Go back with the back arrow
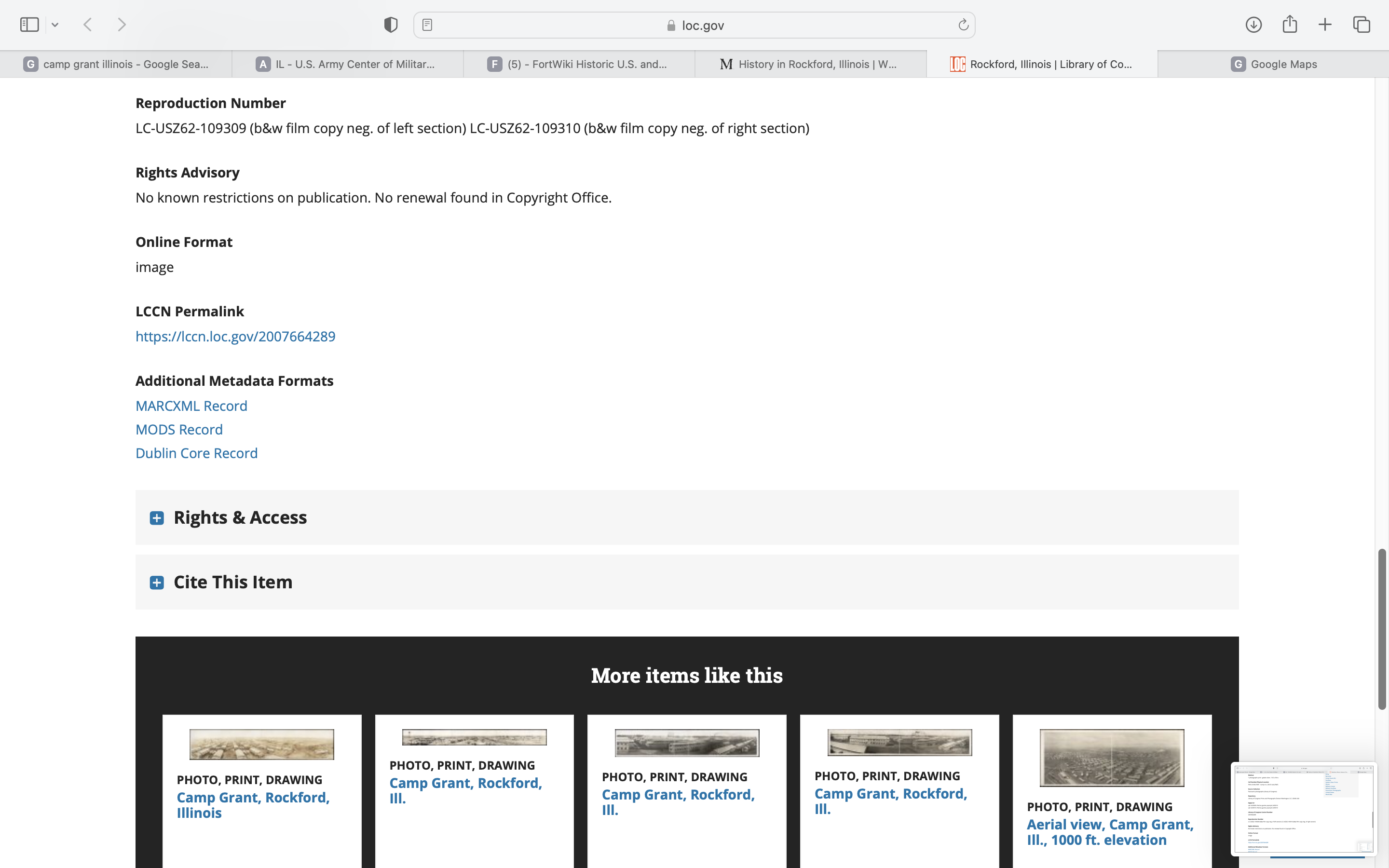Image resolution: width=1389 pixels, height=868 pixels. point(88,25)
